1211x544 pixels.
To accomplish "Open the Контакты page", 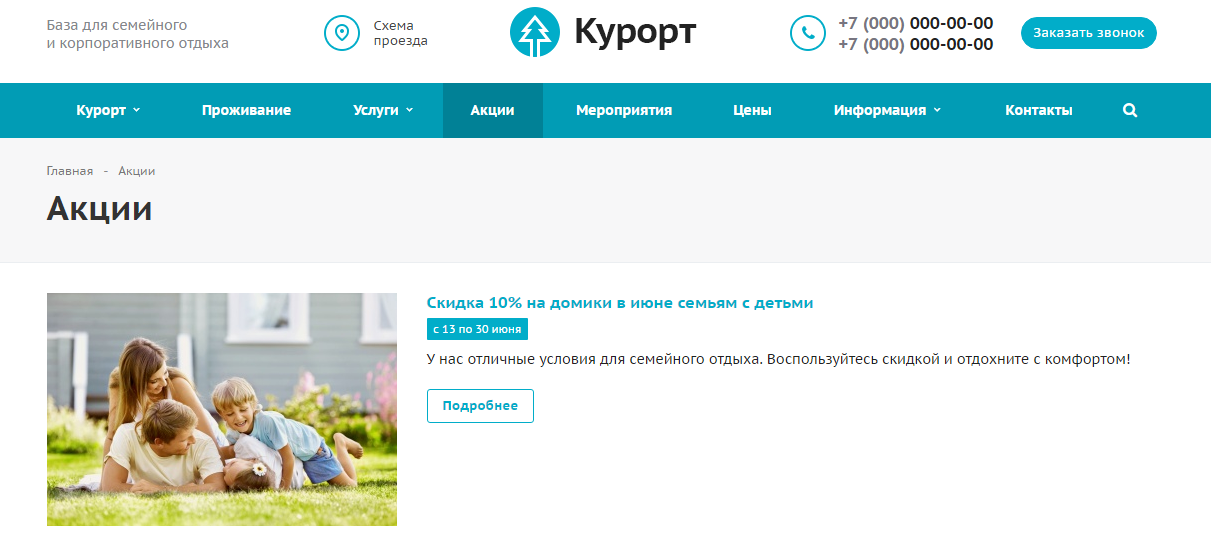I will 1039,111.
